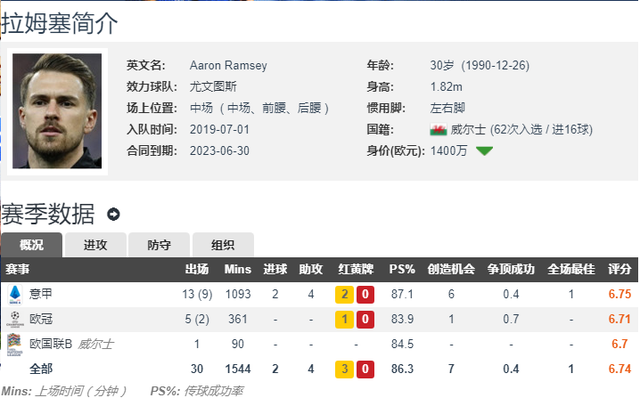The image size is (640, 398).
Task: Click the green market value down arrow
Action: (x=484, y=151)
